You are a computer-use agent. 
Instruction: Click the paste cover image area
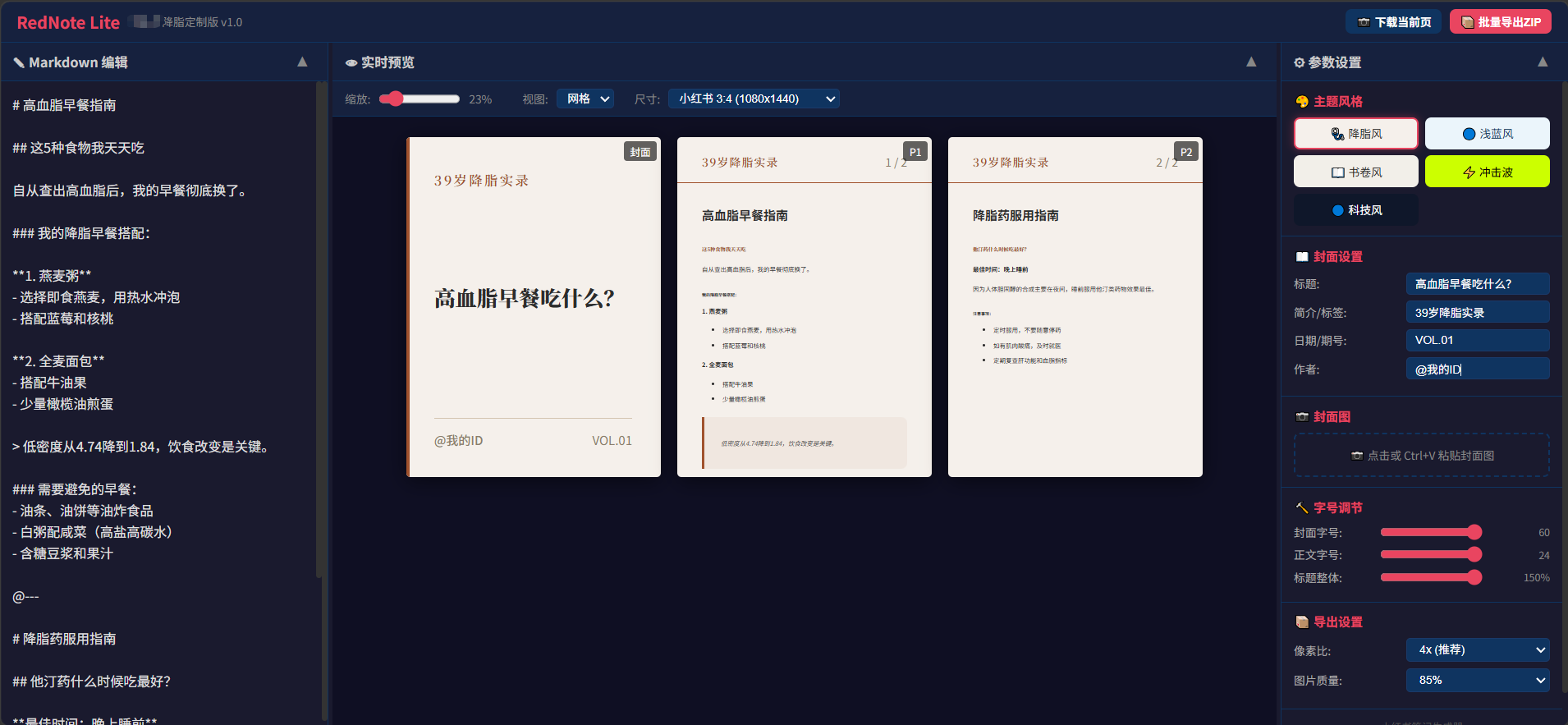tap(1421, 456)
